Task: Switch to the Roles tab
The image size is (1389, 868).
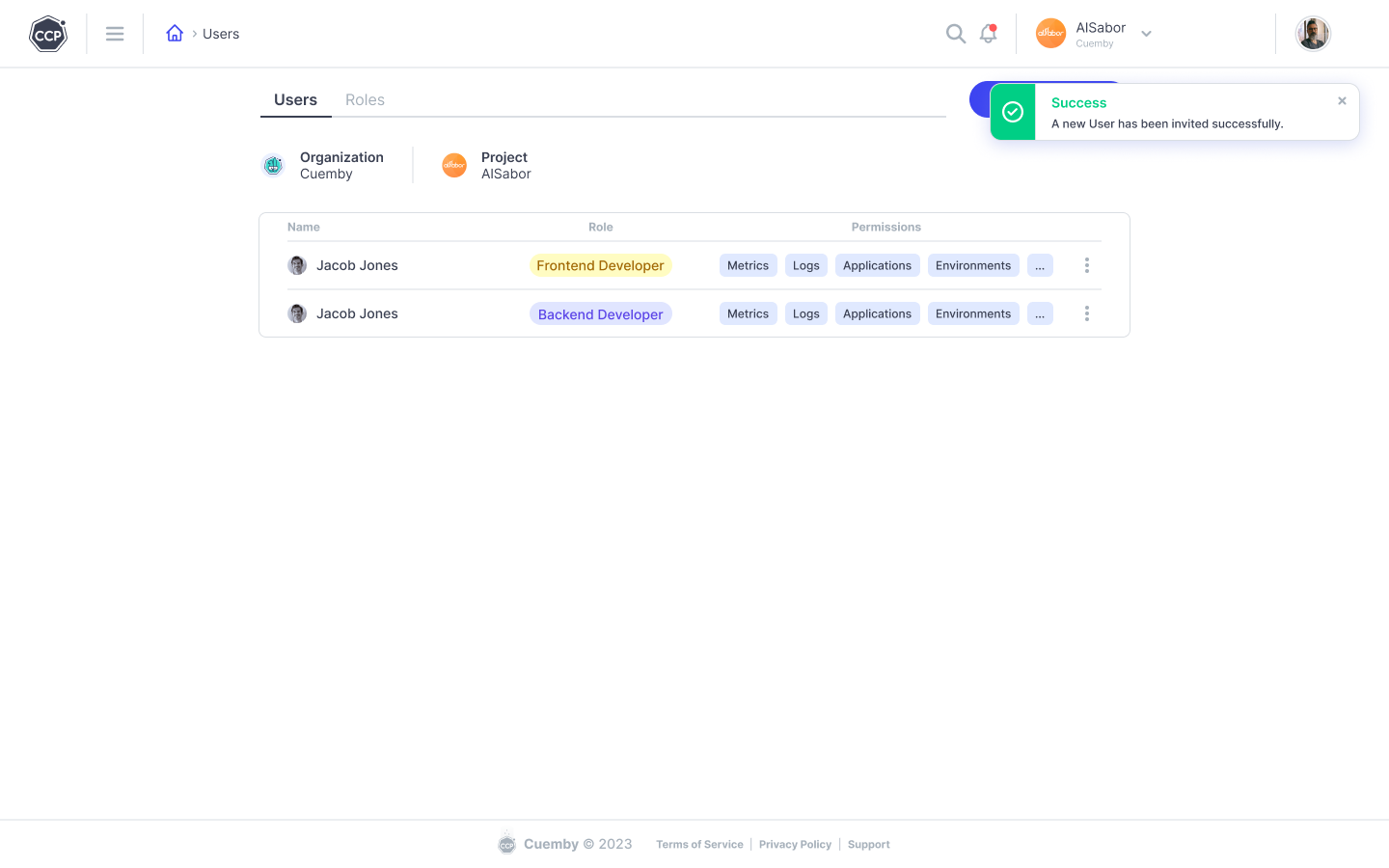Action: tap(365, 100)
